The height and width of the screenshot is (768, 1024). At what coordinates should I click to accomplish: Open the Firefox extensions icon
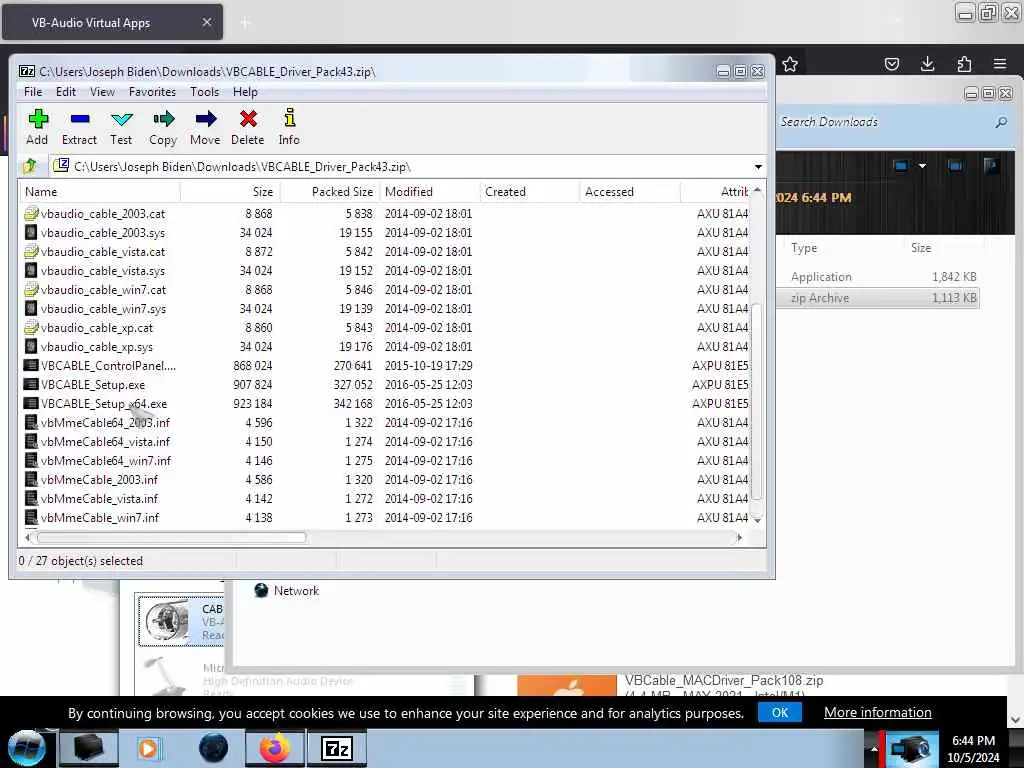(x=964, y=64)
